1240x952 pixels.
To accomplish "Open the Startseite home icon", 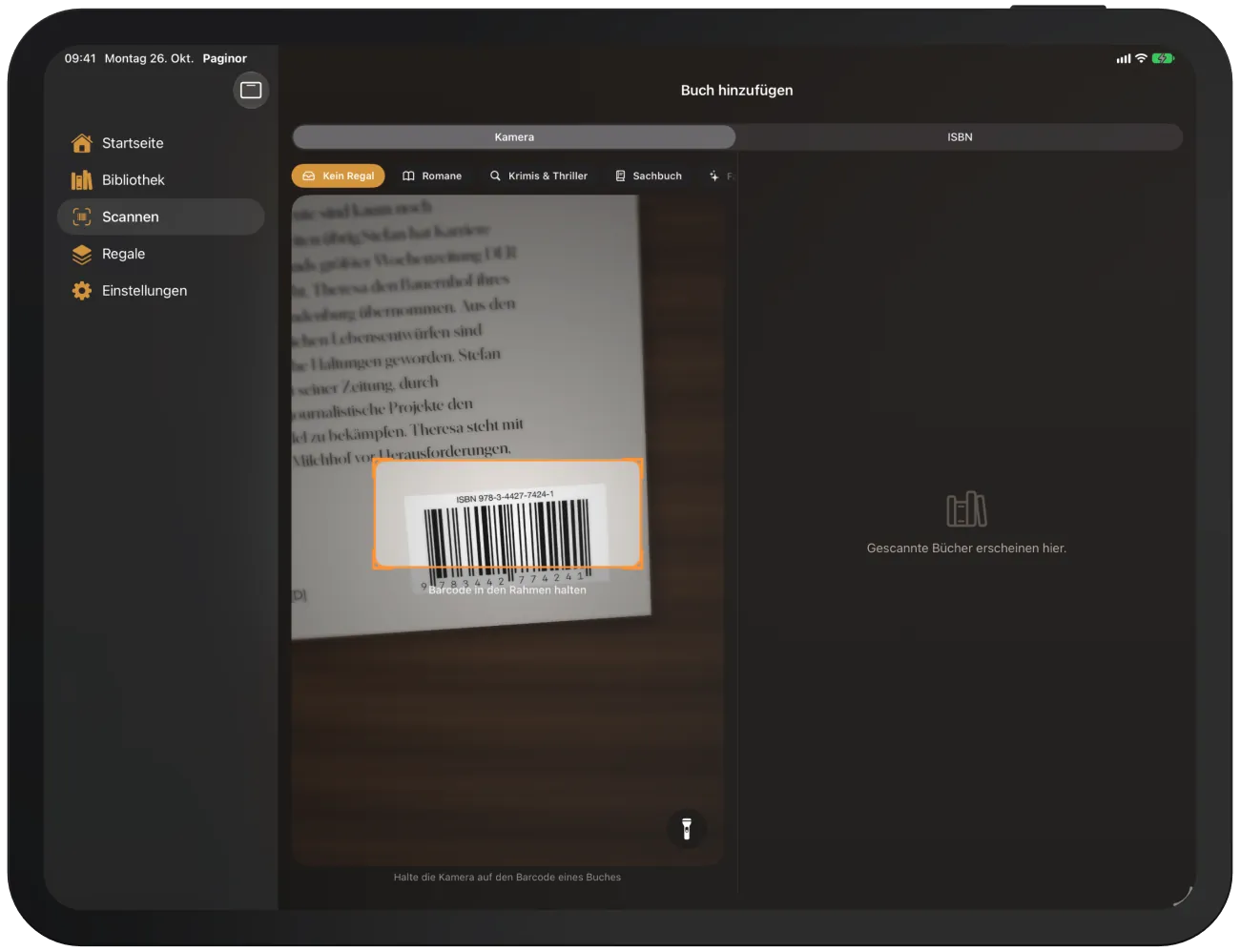I will (82, 143).
